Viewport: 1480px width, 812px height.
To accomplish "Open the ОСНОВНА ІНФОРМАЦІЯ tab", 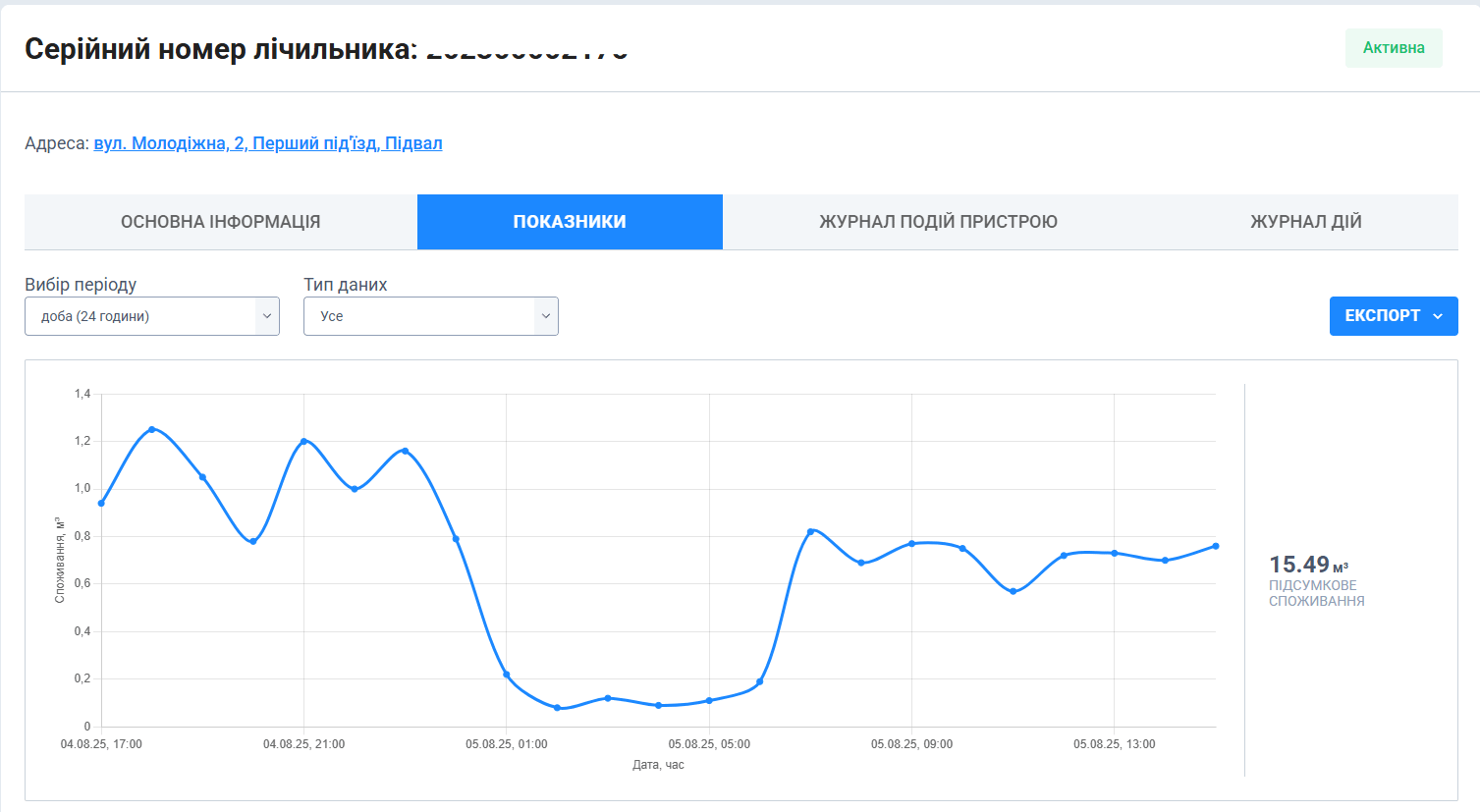I will pyautogui.click(x=220, y=222).
